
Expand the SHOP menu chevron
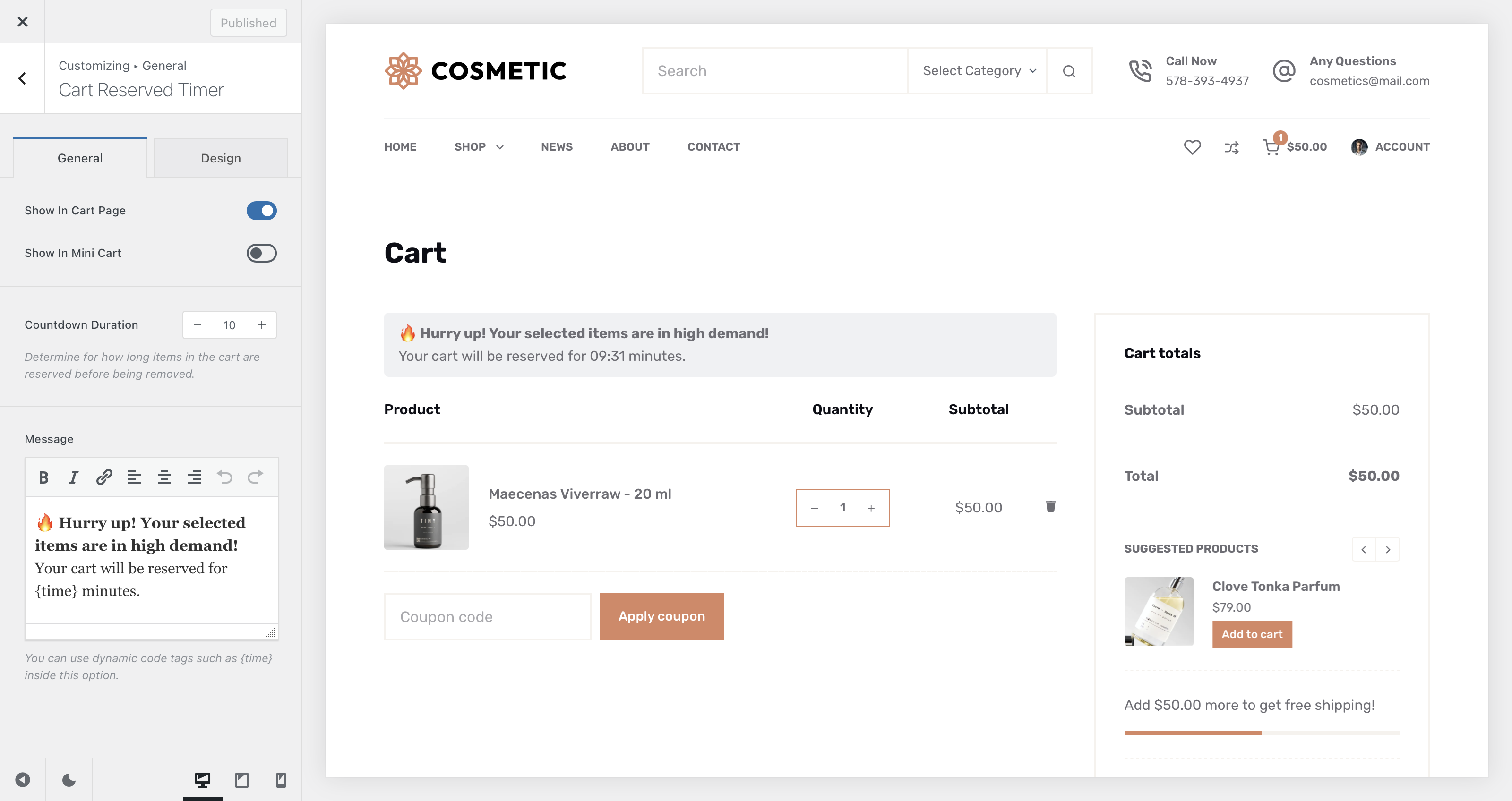499,147
